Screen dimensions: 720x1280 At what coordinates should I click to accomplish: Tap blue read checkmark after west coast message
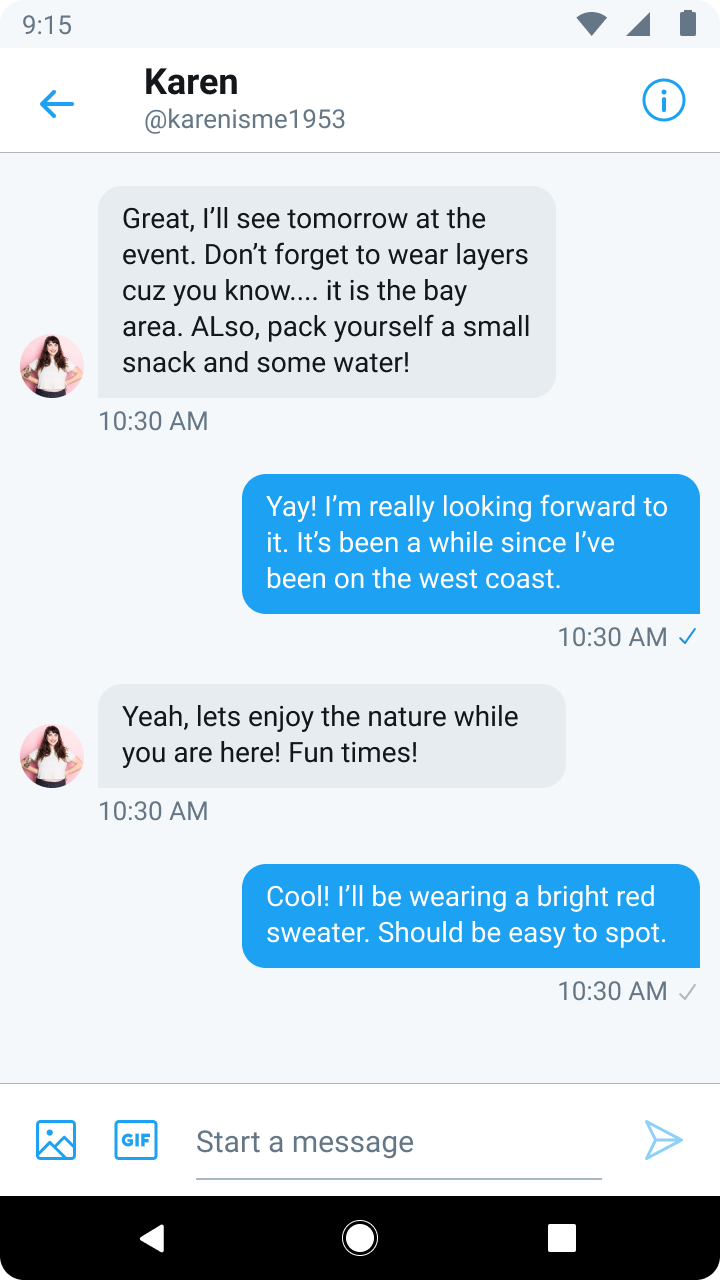(687, 637)
